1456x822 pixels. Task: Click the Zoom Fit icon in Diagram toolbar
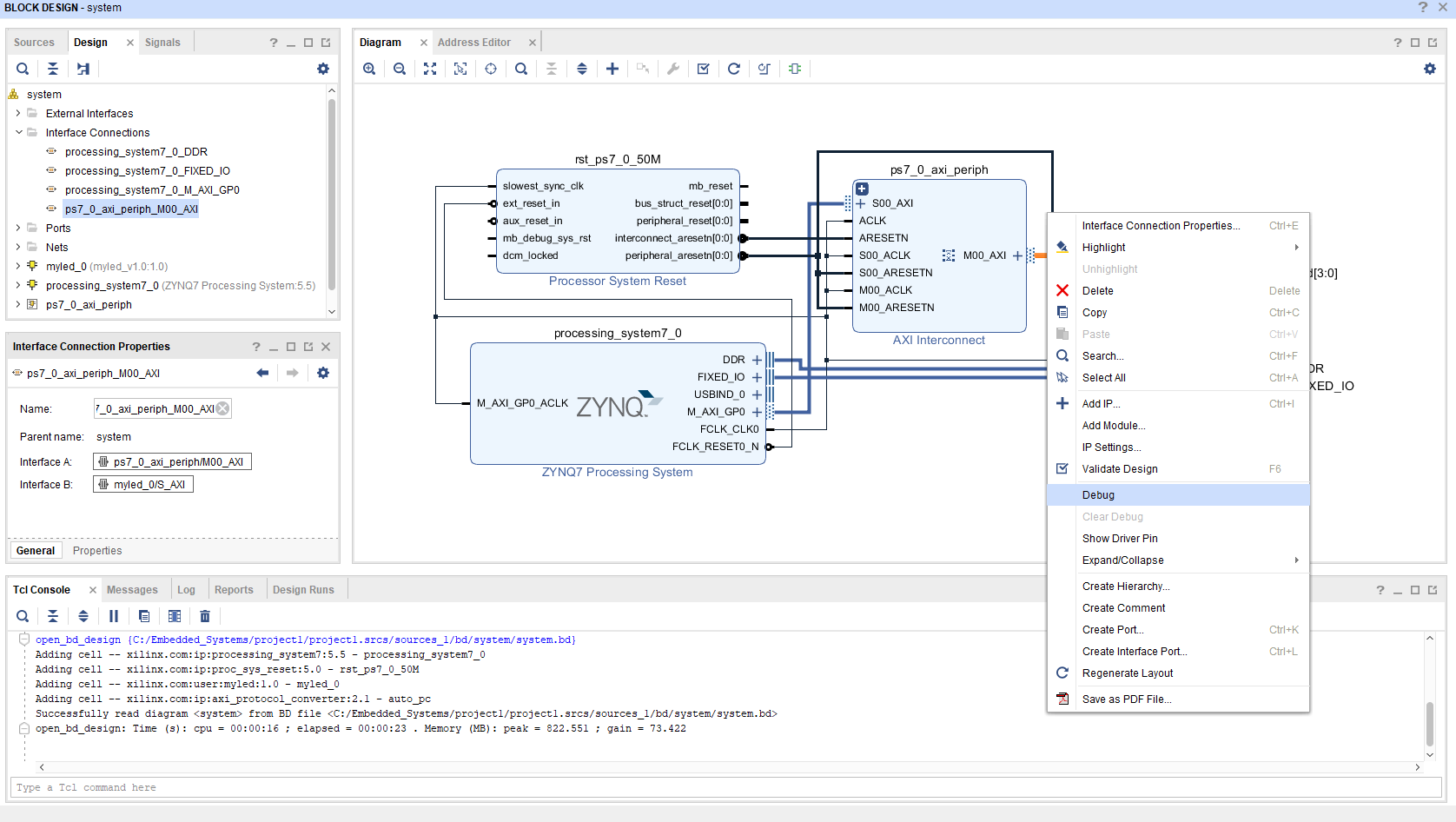(x=430, y=69)
